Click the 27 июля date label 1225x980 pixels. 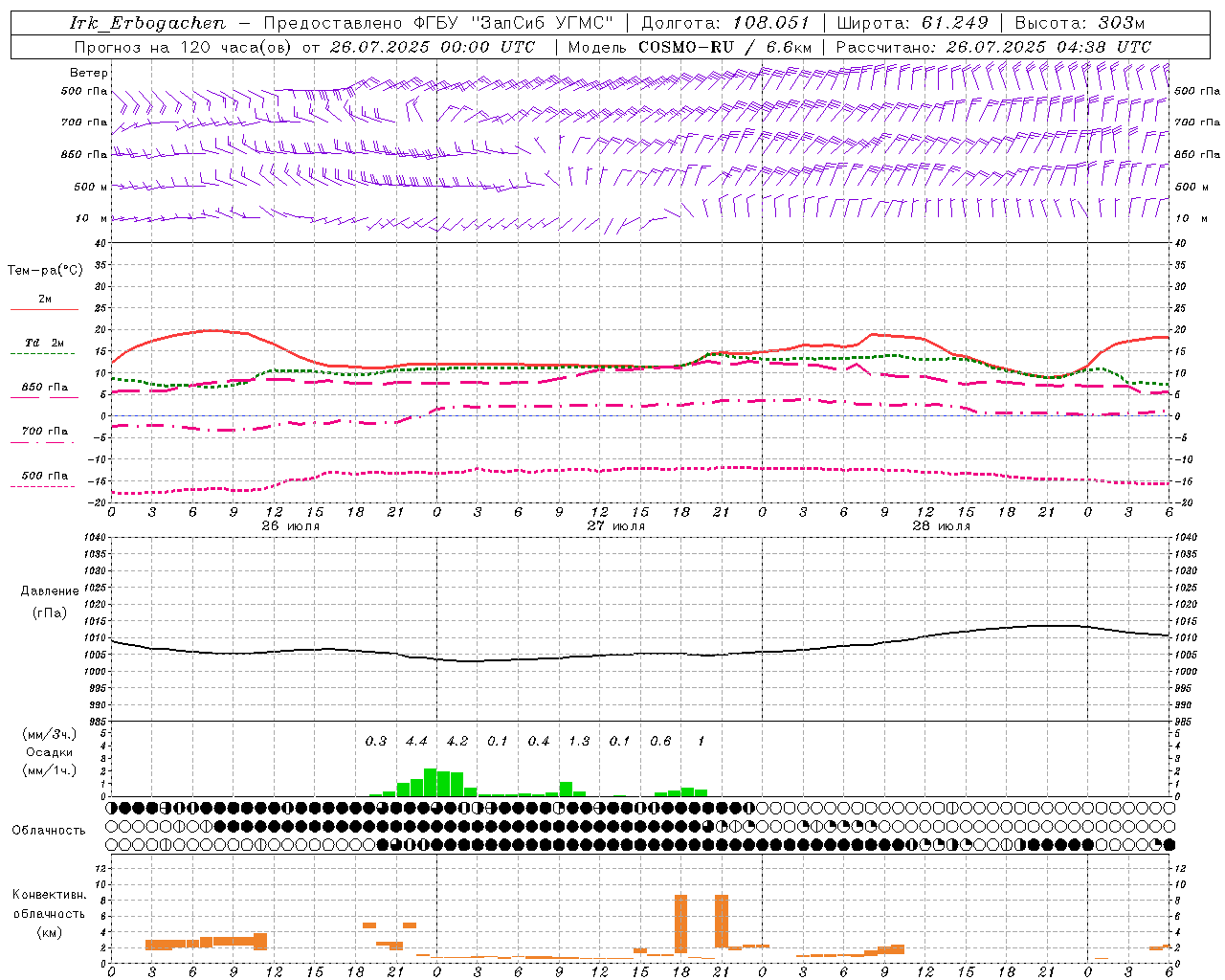pos(616,526)
